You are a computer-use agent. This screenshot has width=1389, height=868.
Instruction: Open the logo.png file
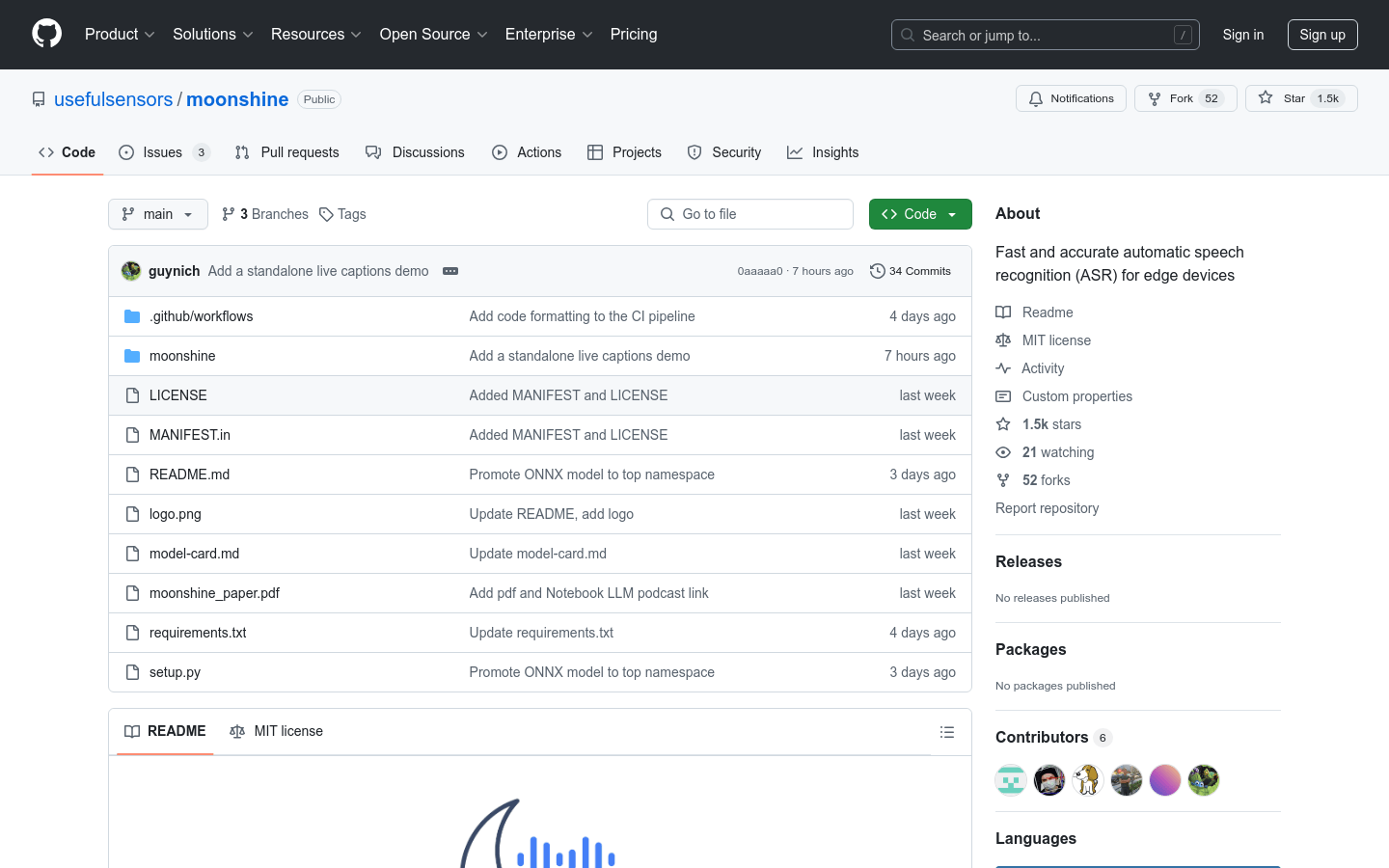pos(176,514)
